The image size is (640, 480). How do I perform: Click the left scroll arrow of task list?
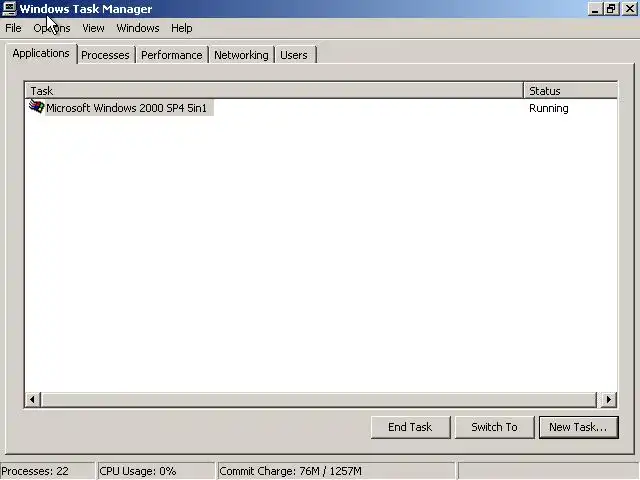(33, 399)
